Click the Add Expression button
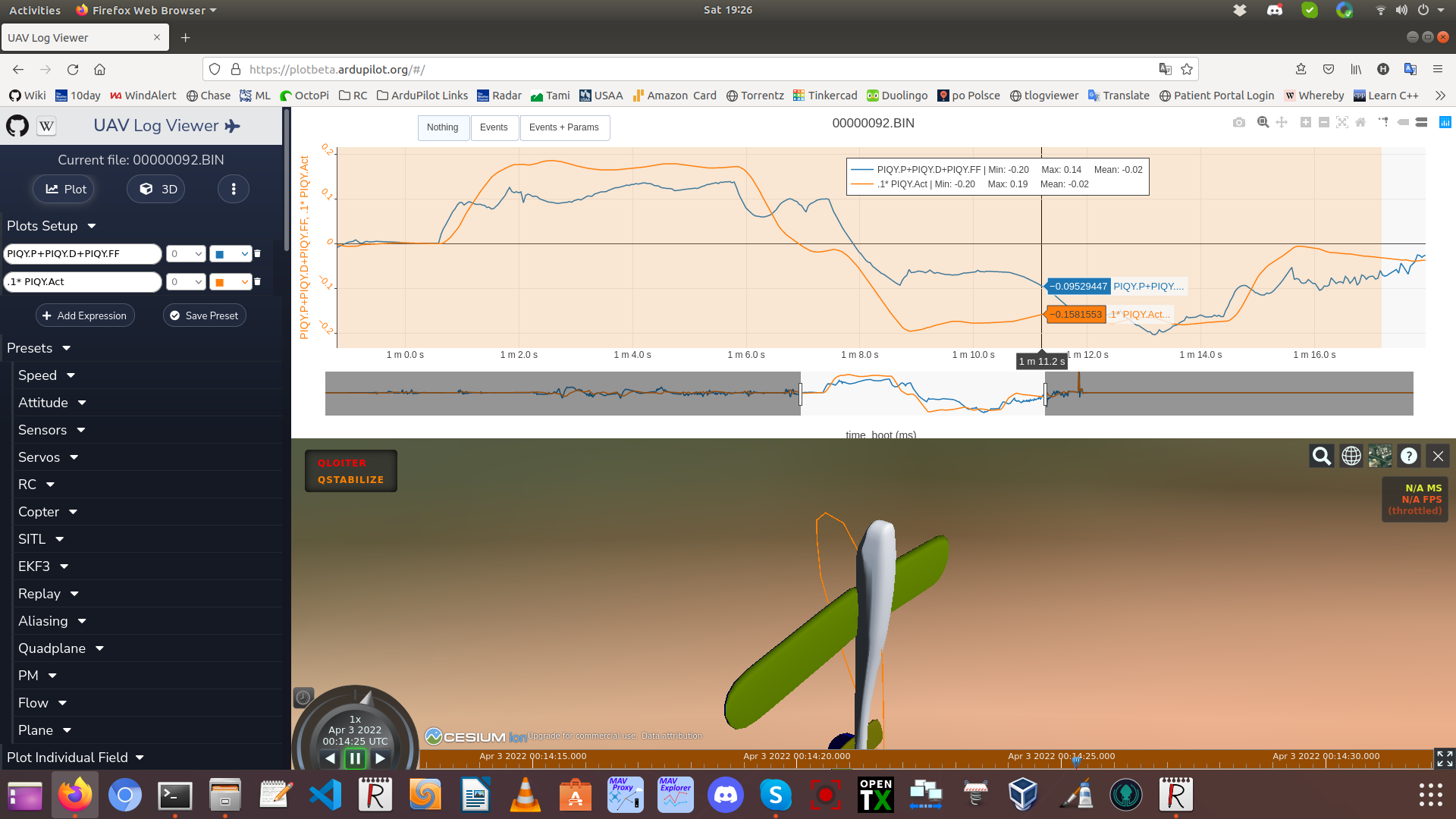The image size is (1456, 819). [x=85, y=315]
